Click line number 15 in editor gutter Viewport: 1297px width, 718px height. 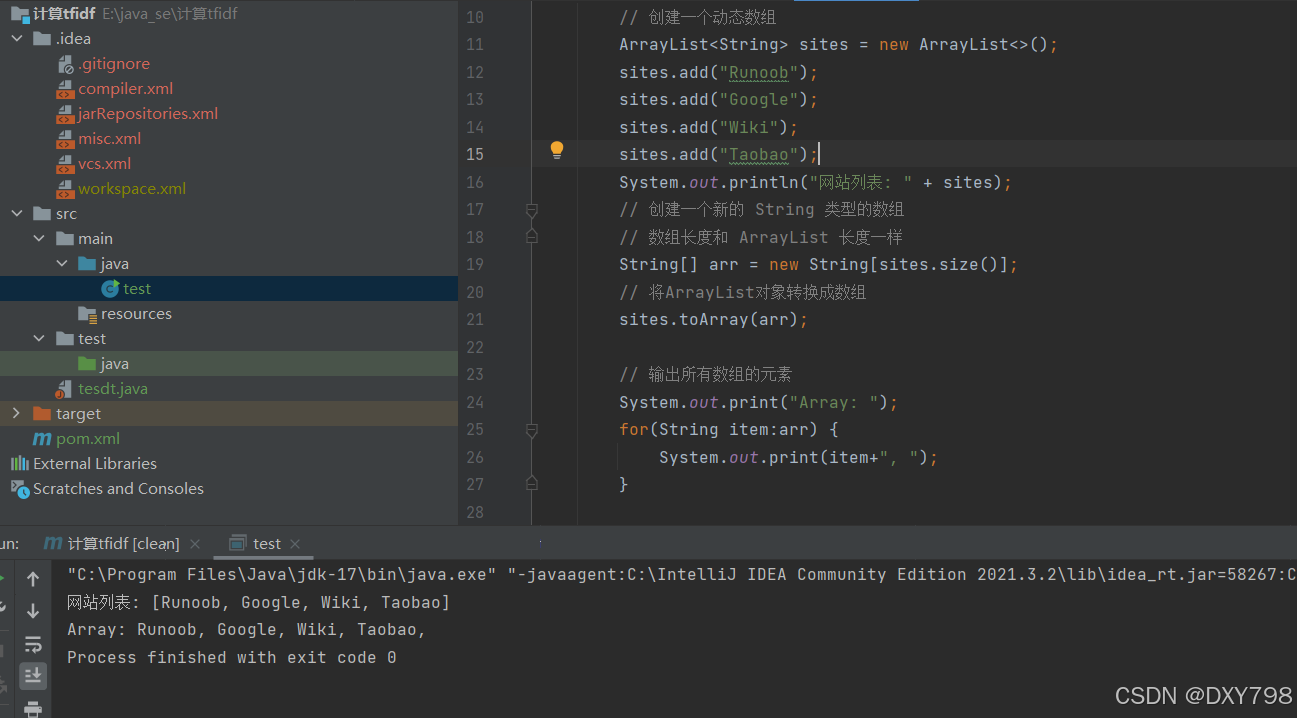pyautogui.click(x=475, y=154)
